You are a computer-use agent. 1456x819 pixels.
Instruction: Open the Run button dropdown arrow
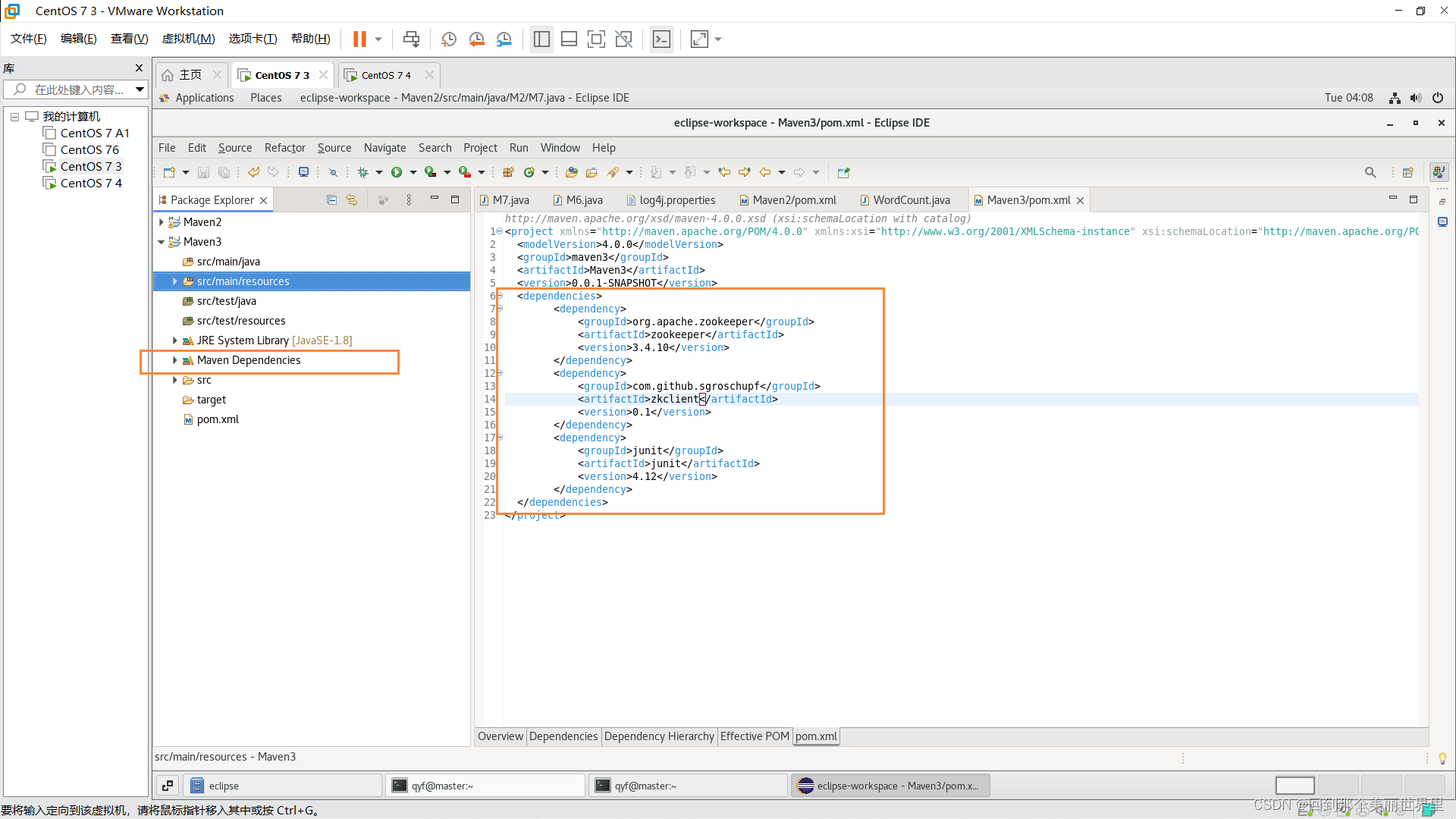pos(413,172)
